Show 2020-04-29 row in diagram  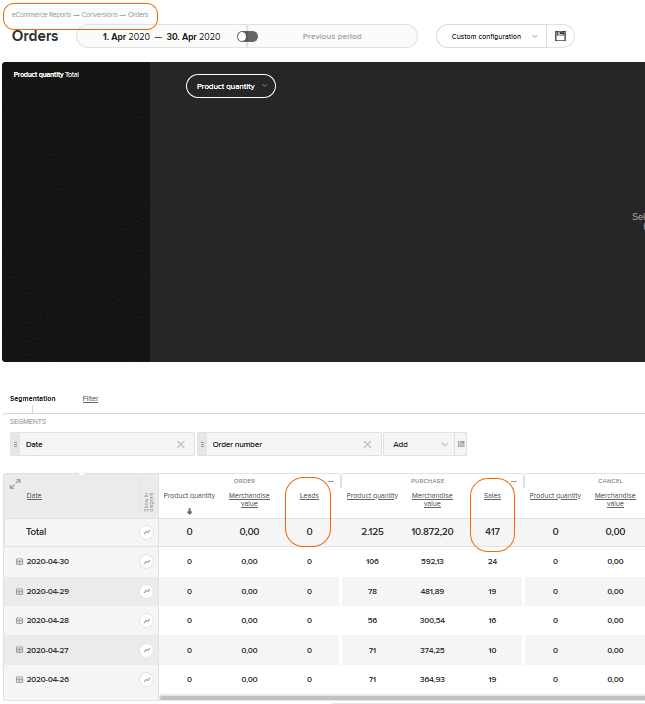click(146, 591)
